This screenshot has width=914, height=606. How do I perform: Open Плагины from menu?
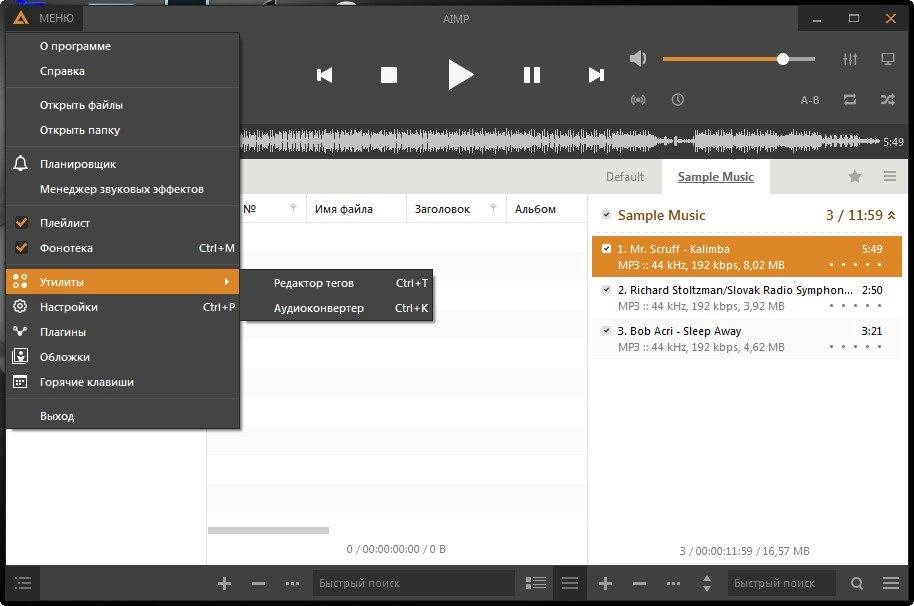coord(122,332)
